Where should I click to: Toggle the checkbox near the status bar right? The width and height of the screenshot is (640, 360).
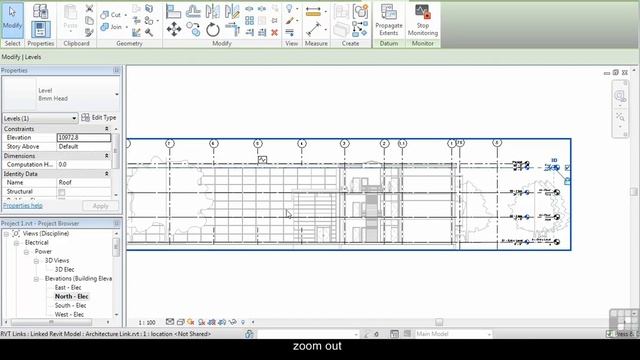click(x=609, y=334)
